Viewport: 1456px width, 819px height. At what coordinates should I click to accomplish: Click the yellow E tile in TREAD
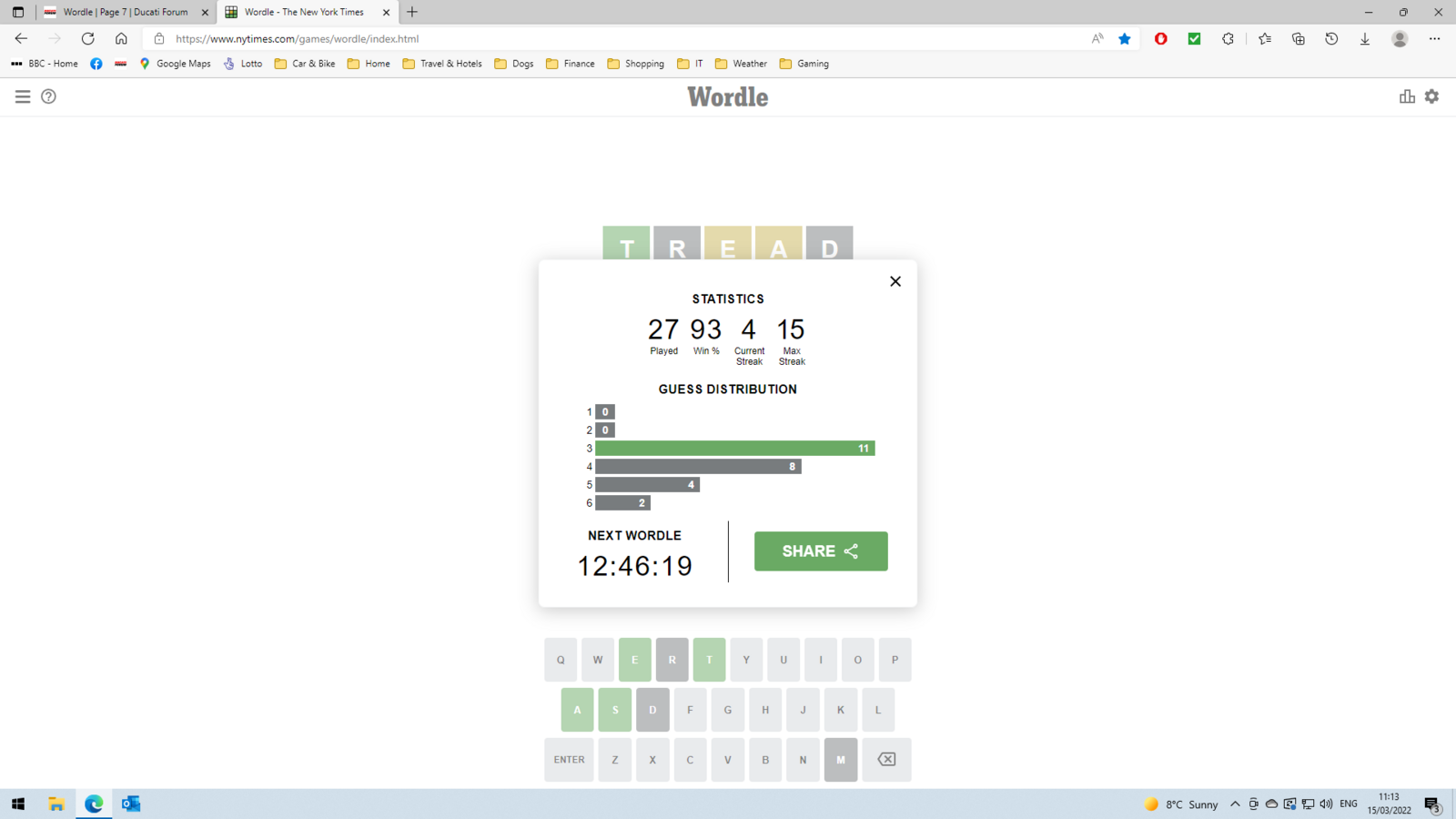[x=728, y=243]
